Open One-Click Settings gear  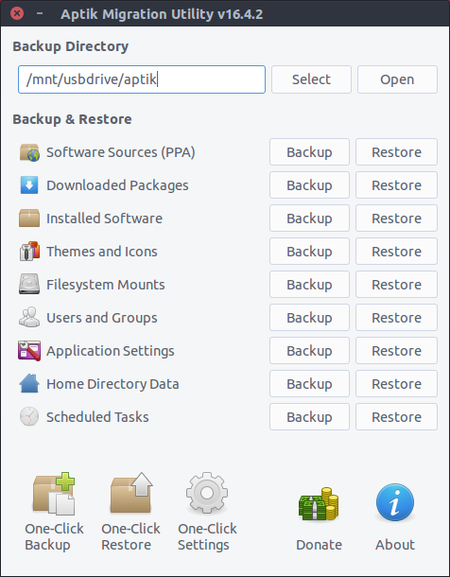point(207,493)
